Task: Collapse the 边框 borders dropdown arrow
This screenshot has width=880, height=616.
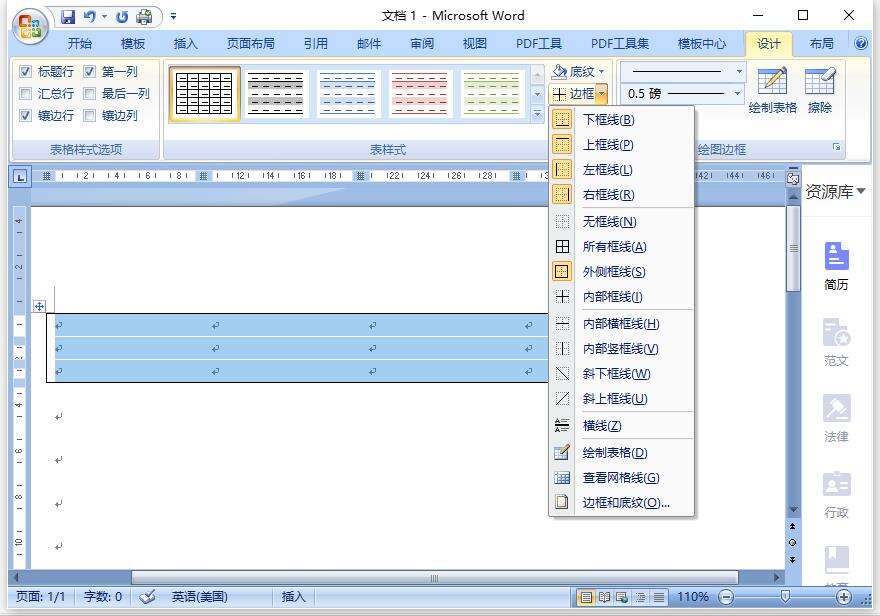Action: click(602, 94)
